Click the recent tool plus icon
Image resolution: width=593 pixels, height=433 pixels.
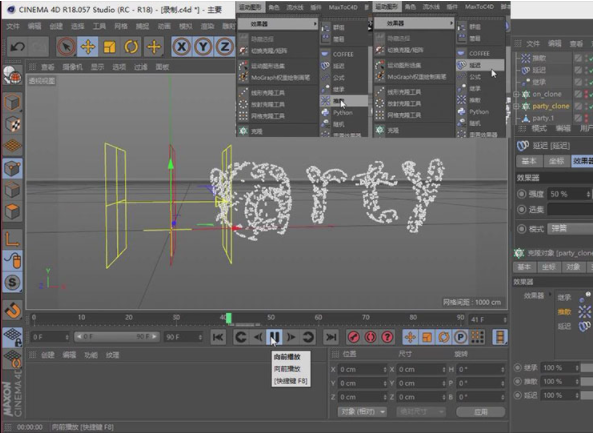pyautogui.click(x=154, y=47)
